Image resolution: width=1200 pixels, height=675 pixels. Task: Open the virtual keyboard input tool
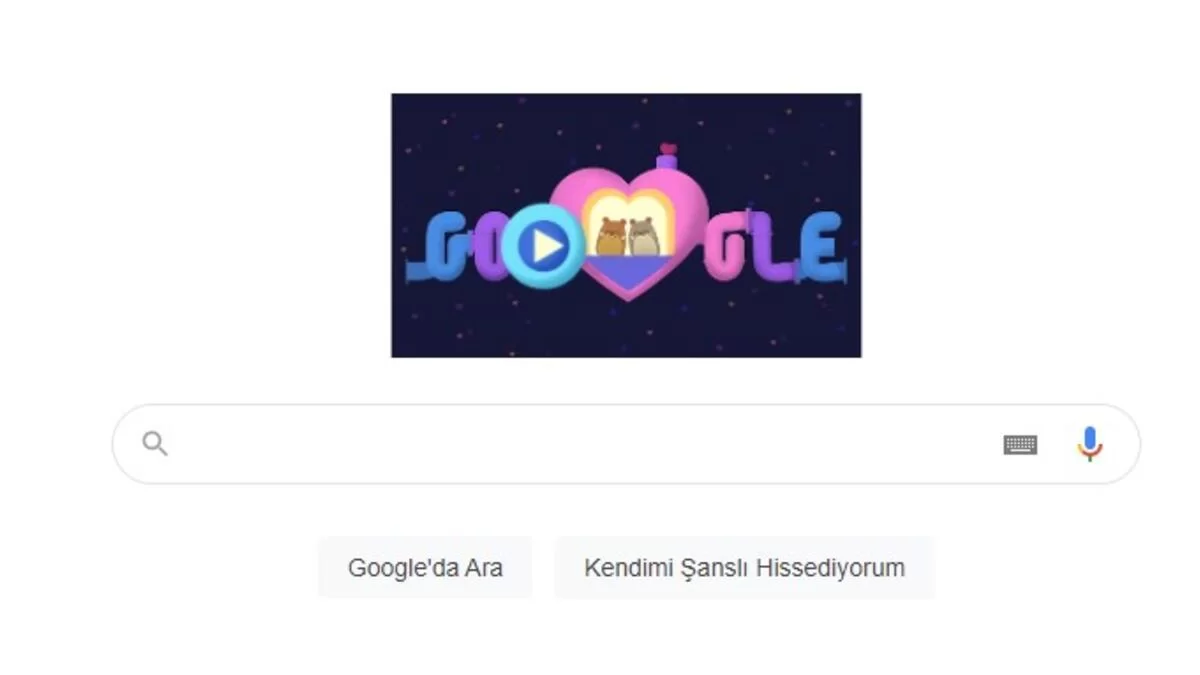click(x=1020, y=444)
